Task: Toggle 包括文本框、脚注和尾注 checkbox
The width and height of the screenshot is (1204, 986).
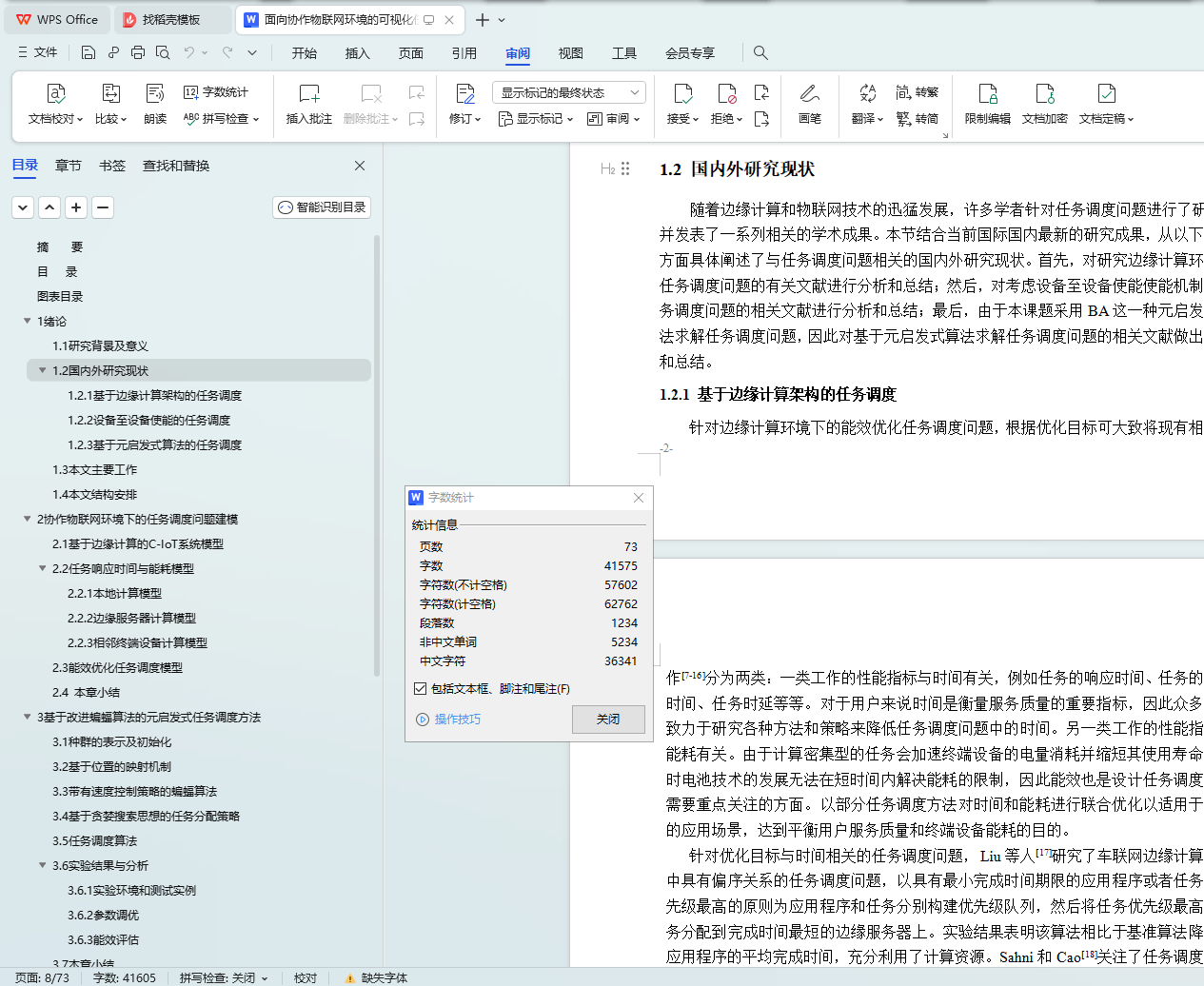Action: click(x=421, y=688)
